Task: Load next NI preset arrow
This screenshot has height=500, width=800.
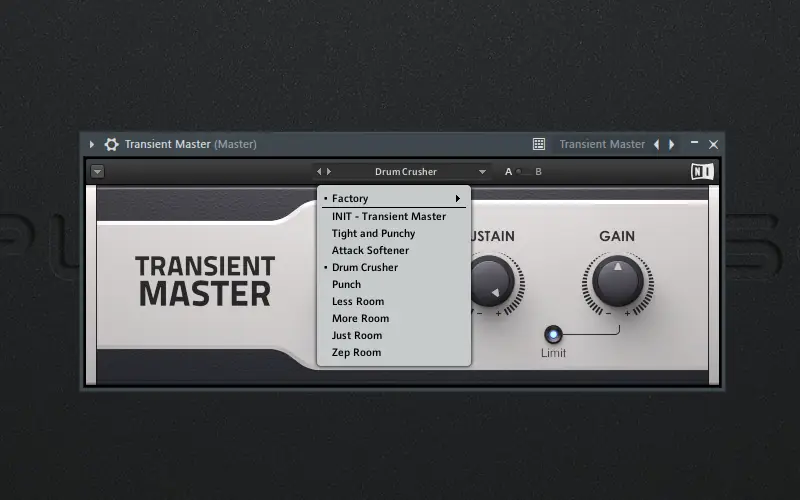Action: (x=329, y=172)
